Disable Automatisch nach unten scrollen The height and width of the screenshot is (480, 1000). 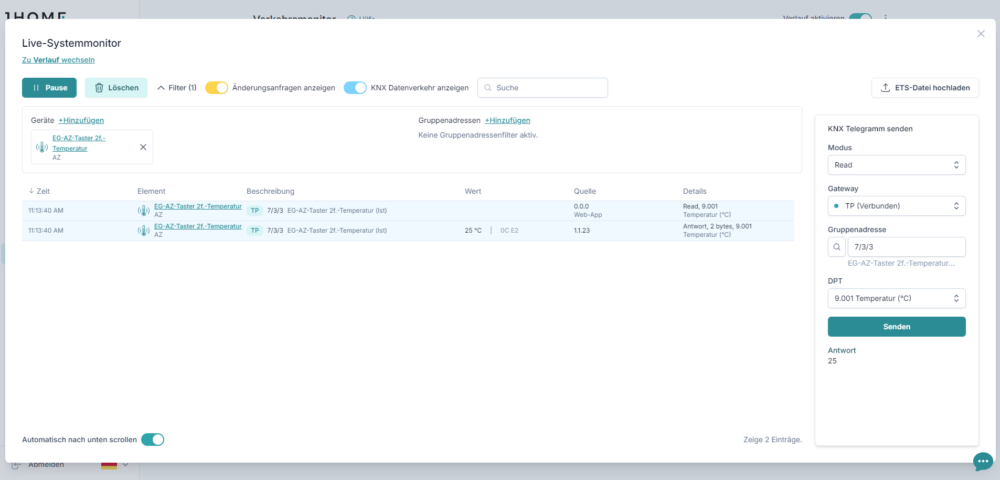click(x=152, y=439)
